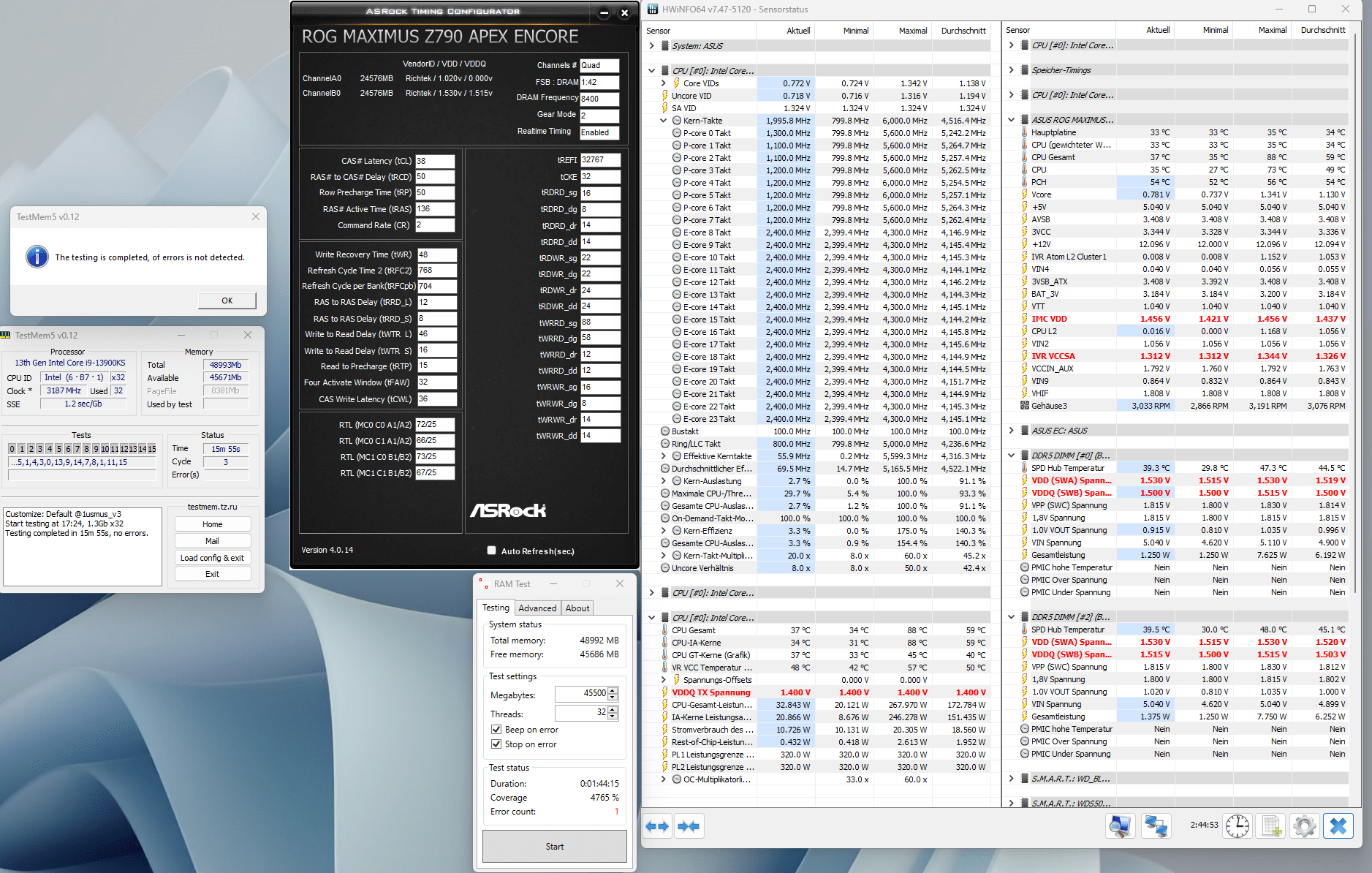Click the CAS# Latency (tCL) value field

(435, 161)
